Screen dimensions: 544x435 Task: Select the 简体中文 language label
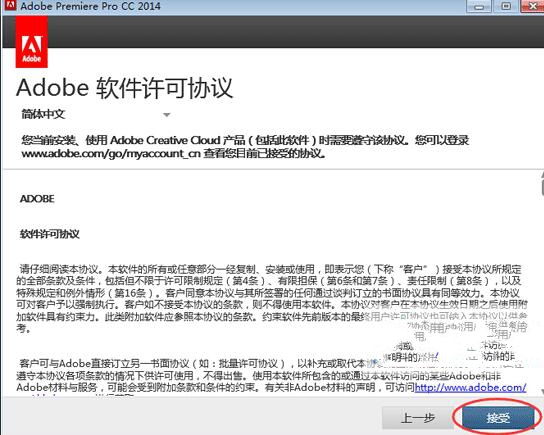click(x=43, y=114)
